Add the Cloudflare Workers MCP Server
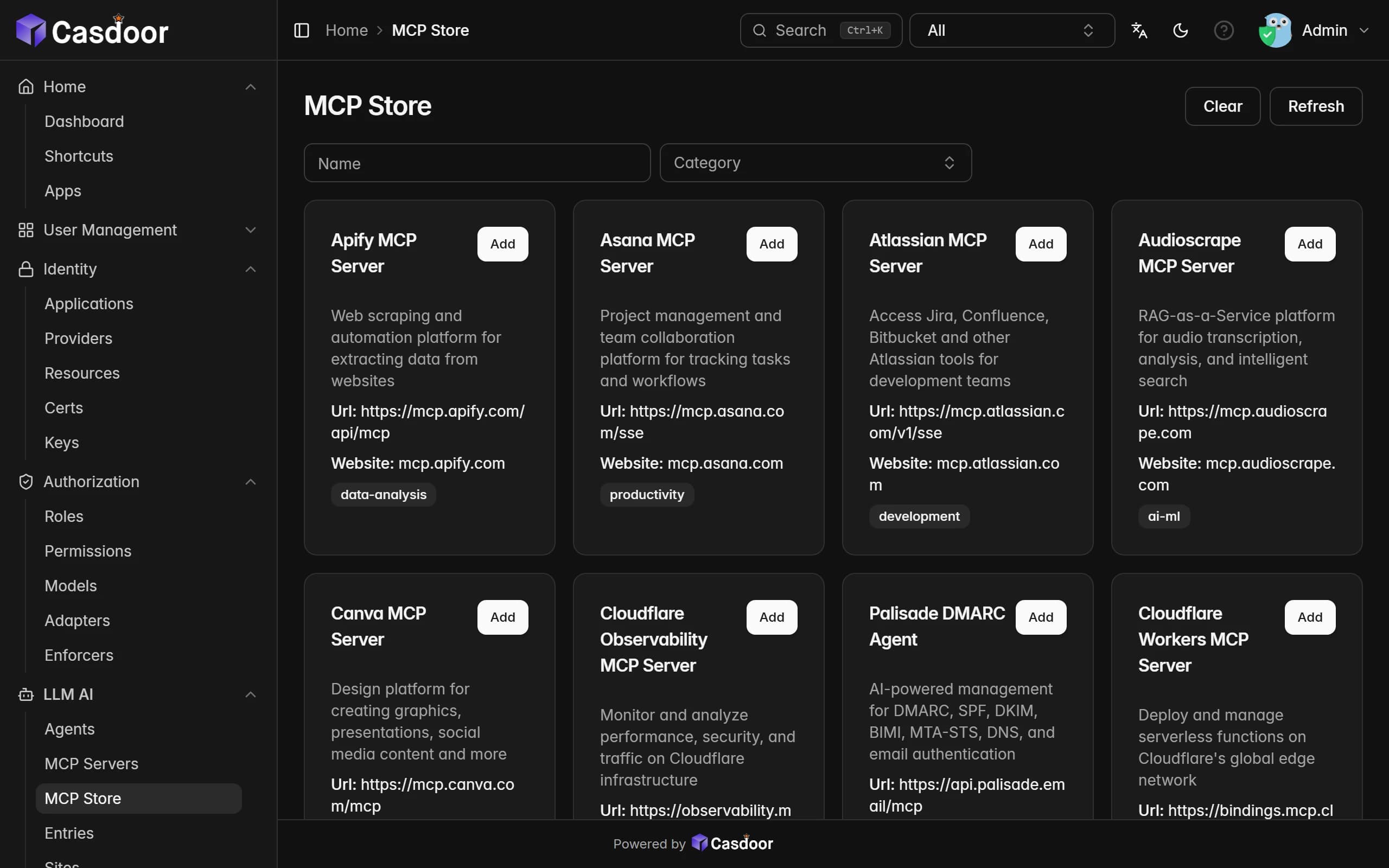1389x868 pixels. click(1310, 617)
